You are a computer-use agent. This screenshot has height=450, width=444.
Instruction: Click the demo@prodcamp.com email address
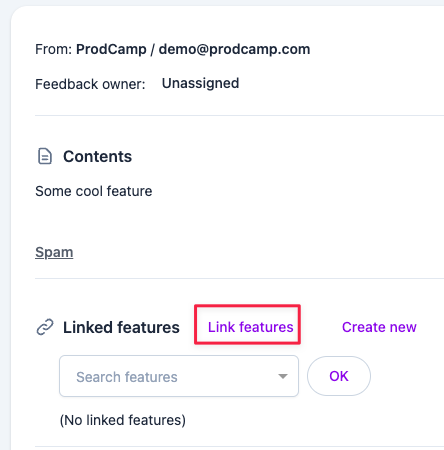[234, 49]
